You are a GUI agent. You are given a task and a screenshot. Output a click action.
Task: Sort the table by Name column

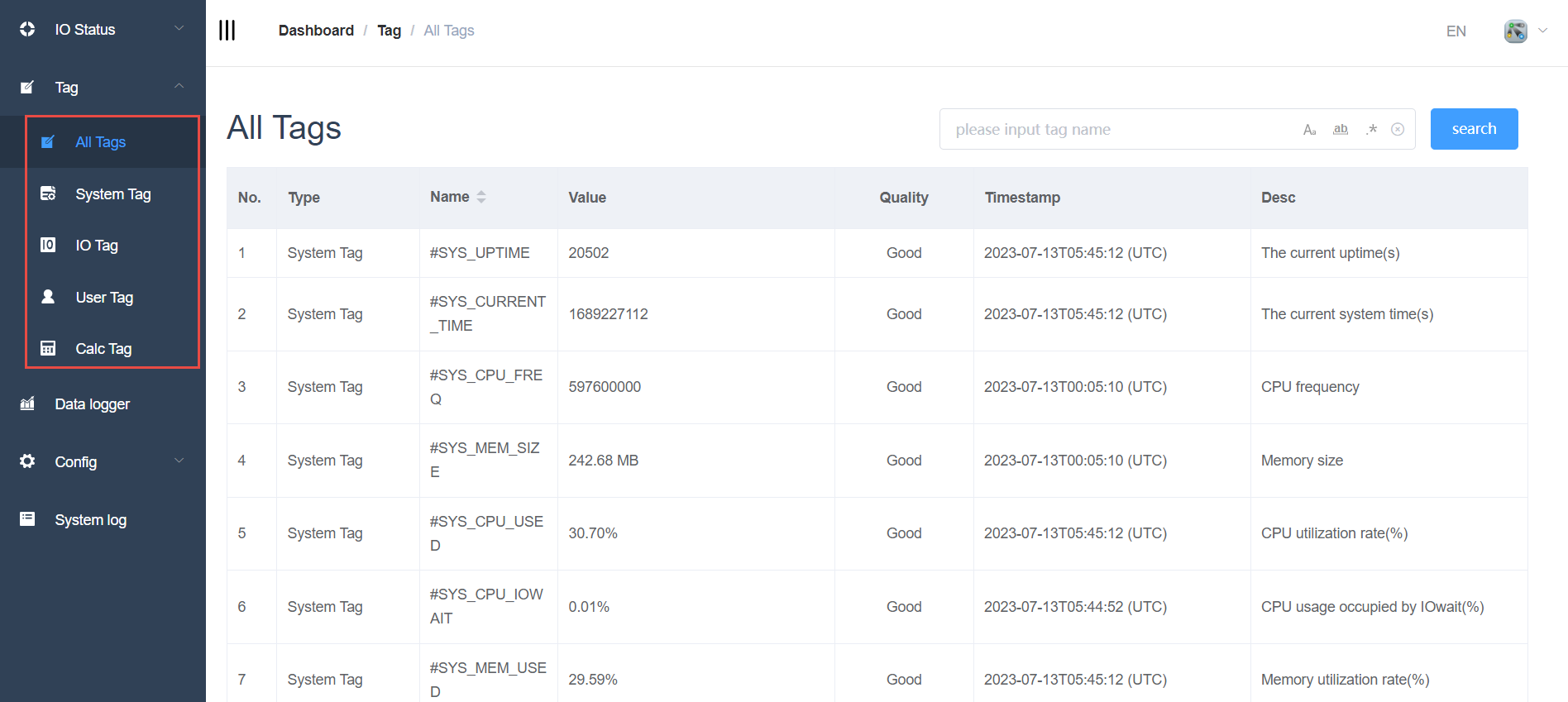[480, 197]
